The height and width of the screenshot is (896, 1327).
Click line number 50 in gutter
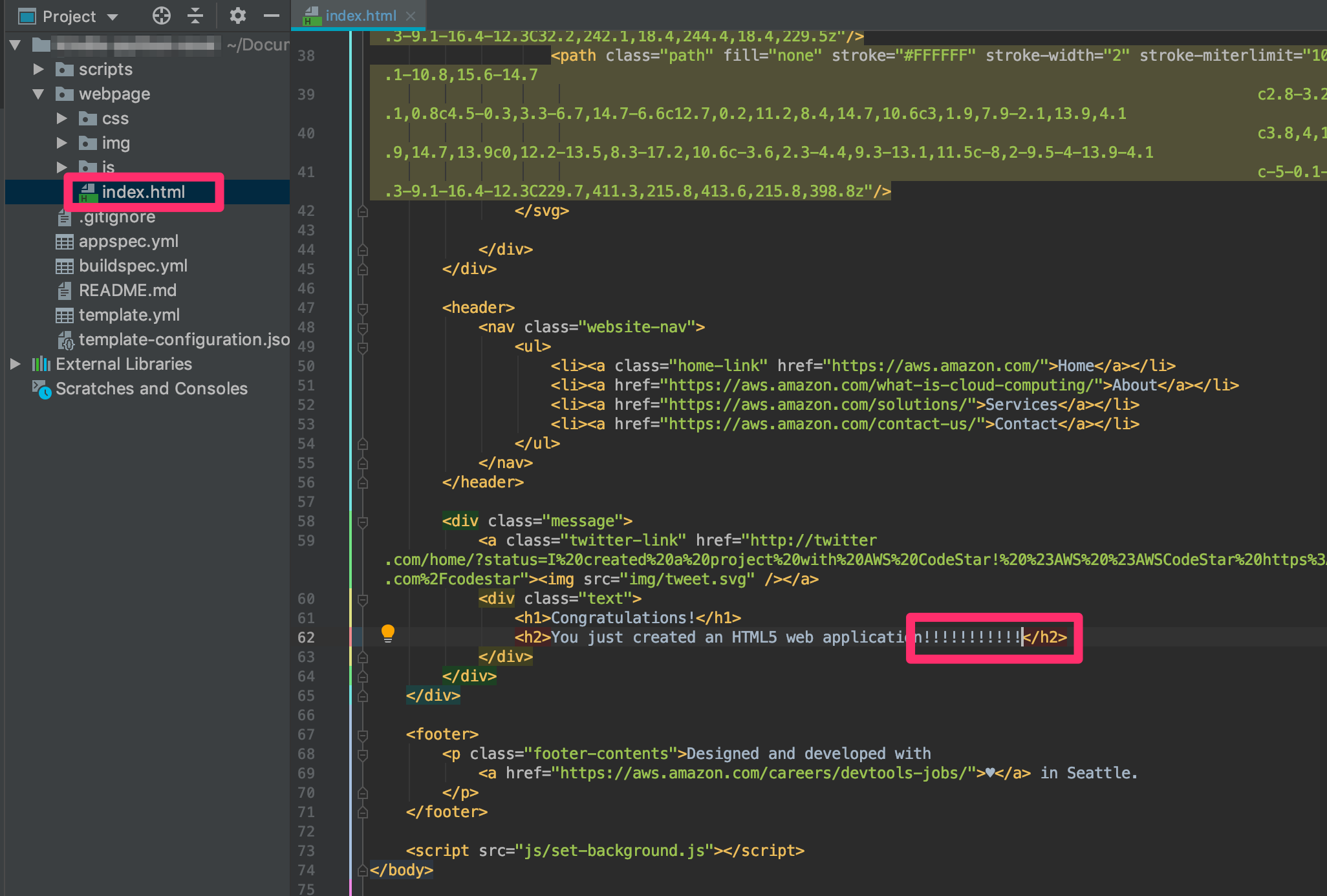coord(306,366)
